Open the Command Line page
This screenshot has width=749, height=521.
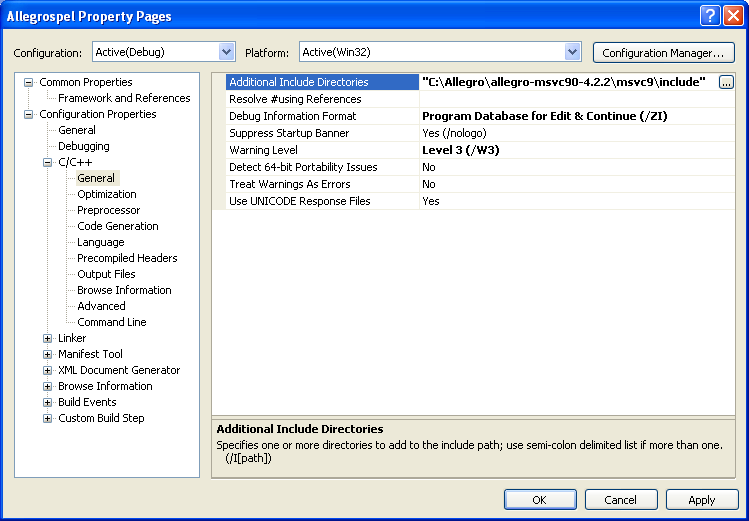(112, 322)
